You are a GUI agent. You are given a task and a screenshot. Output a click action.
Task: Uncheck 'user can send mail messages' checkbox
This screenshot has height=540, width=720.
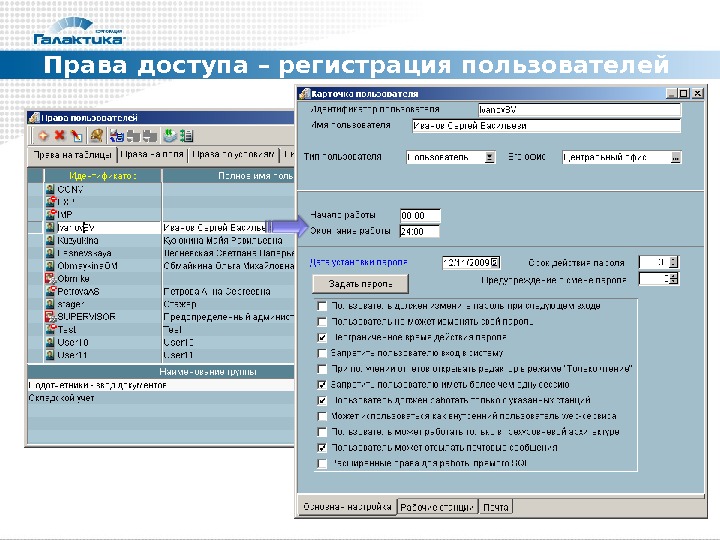322,448
